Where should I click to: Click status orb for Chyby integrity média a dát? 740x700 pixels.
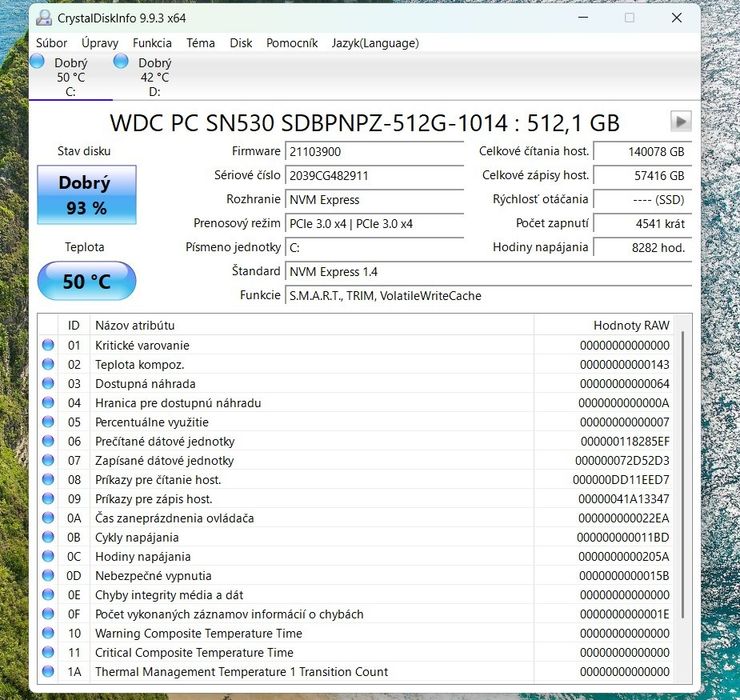[48, 594]
